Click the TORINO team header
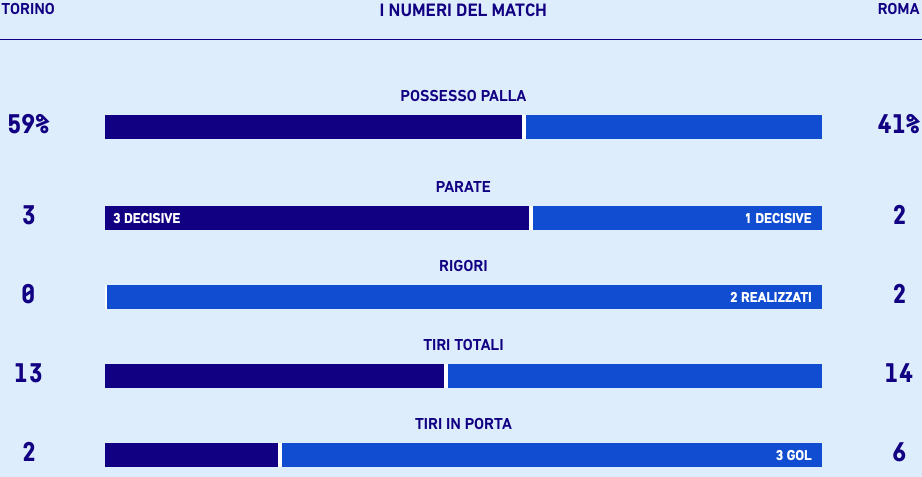The height and width of the screenshot is (477, 922). [x=28, y=9]
